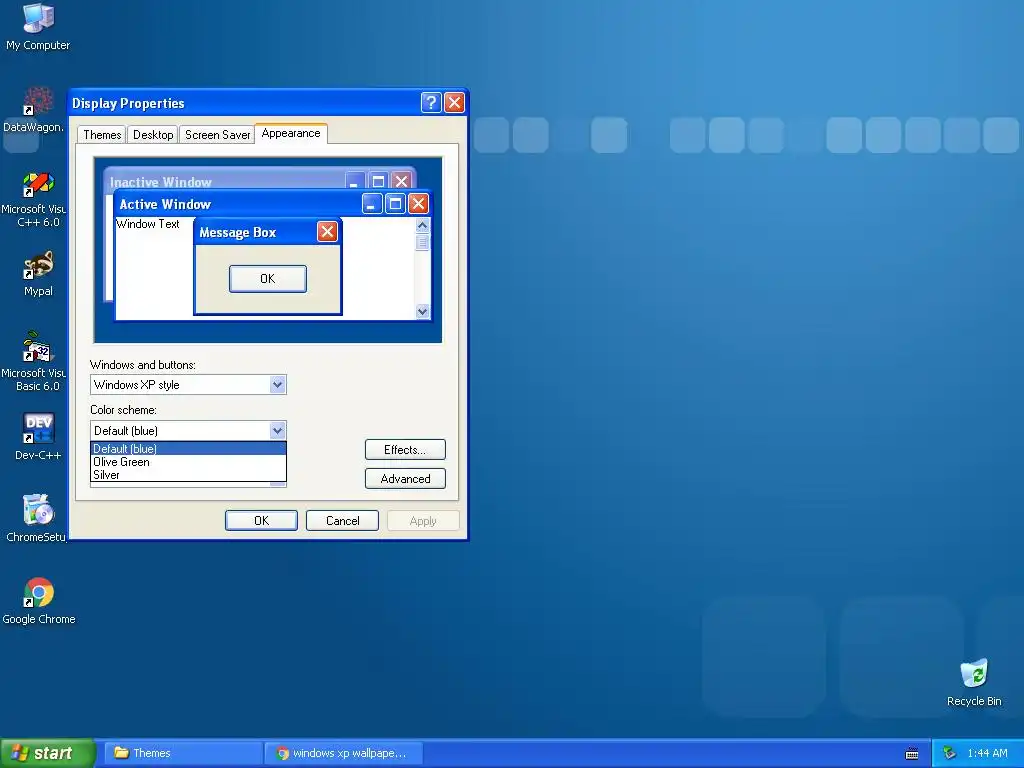Screen dimensions: 1024x768
Task: Click the Start button on the taskbar
Action: pyautogui.click(x=48, y=753)
